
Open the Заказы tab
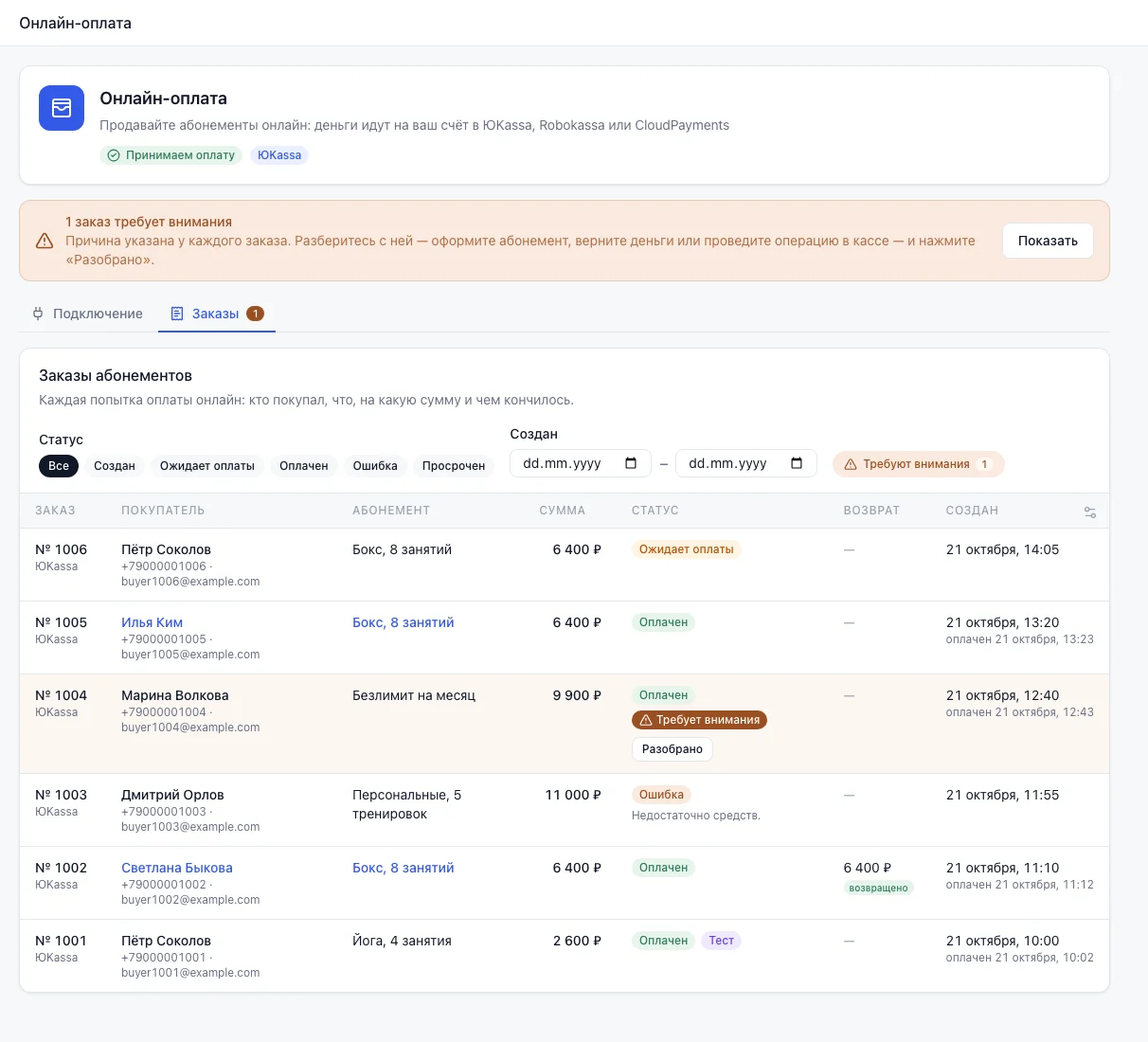(x=217, y=314)
